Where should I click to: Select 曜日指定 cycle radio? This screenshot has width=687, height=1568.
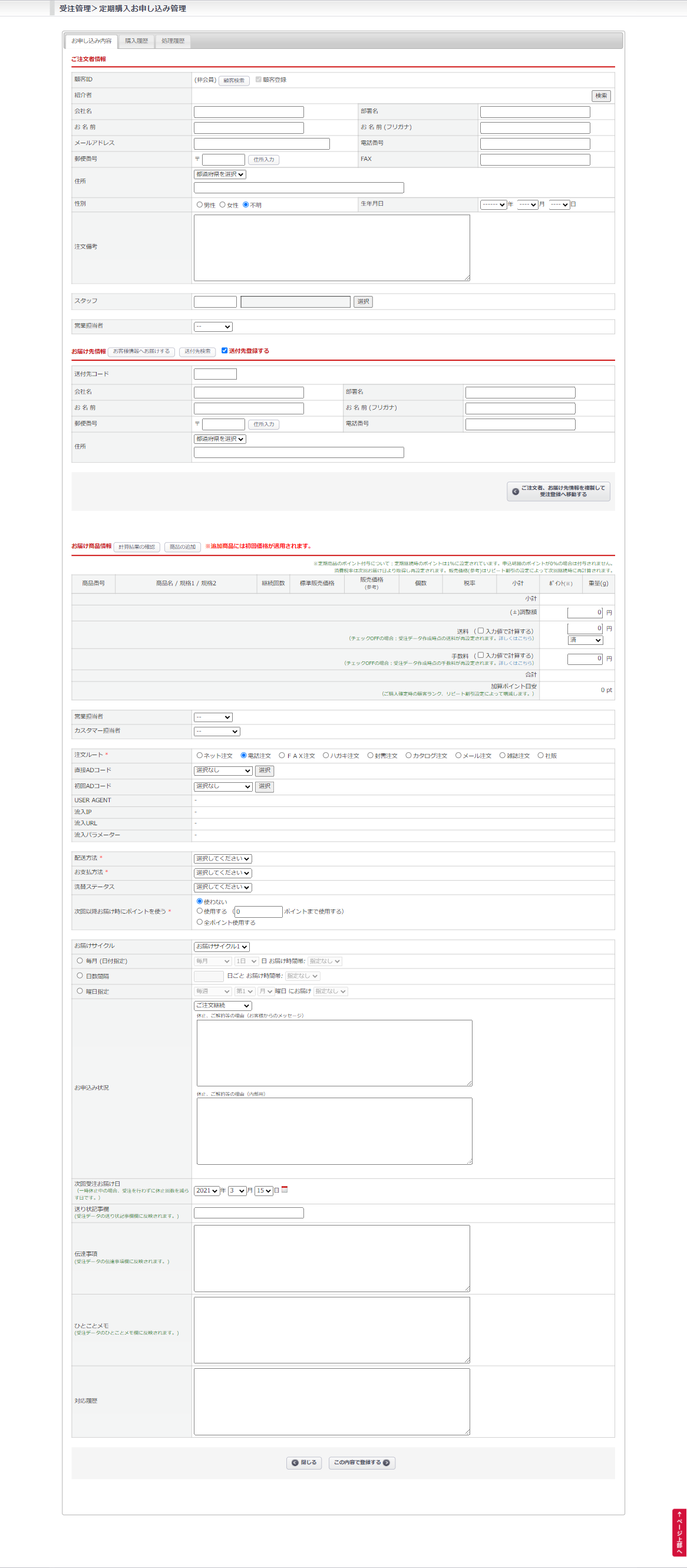click(x=80, y=991)
